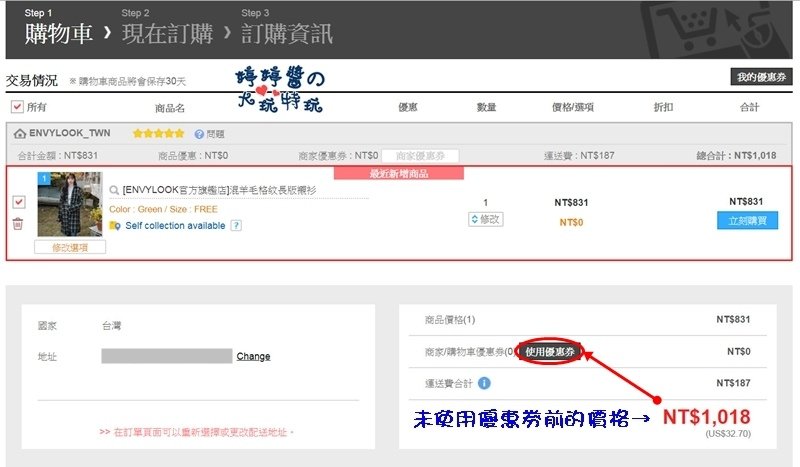
Task: Uncheck the ENVYLOOK shirt item checkbox
Action: 19,202
